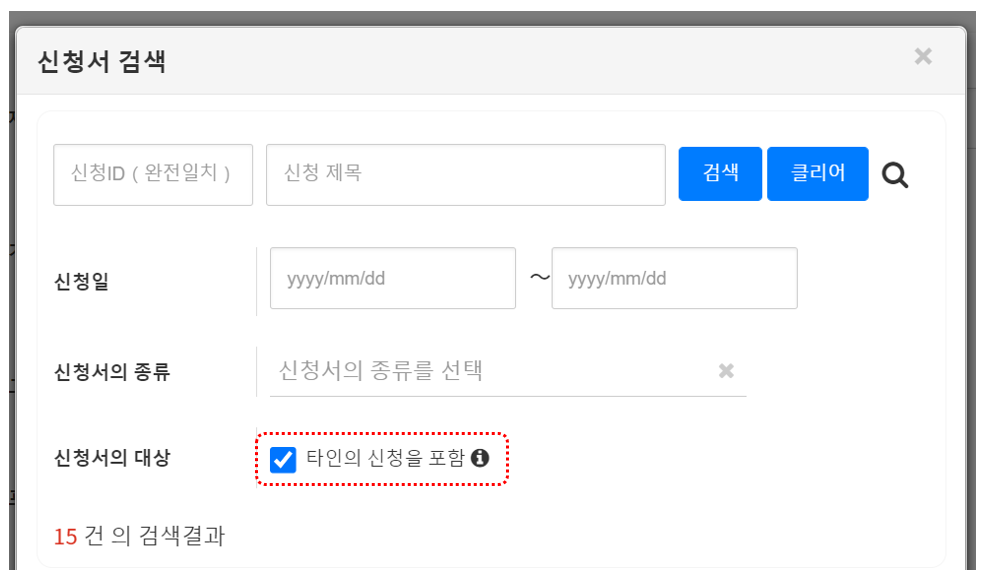Clear the 신청서의 종류 selection with the × icon
The height and width of the screenshot is (570, 984).
click(726, 371)
